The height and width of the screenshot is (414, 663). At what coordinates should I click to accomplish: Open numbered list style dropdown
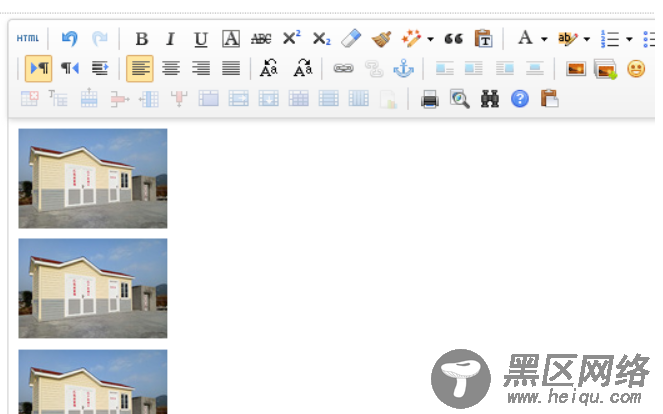tap(629, 39)
